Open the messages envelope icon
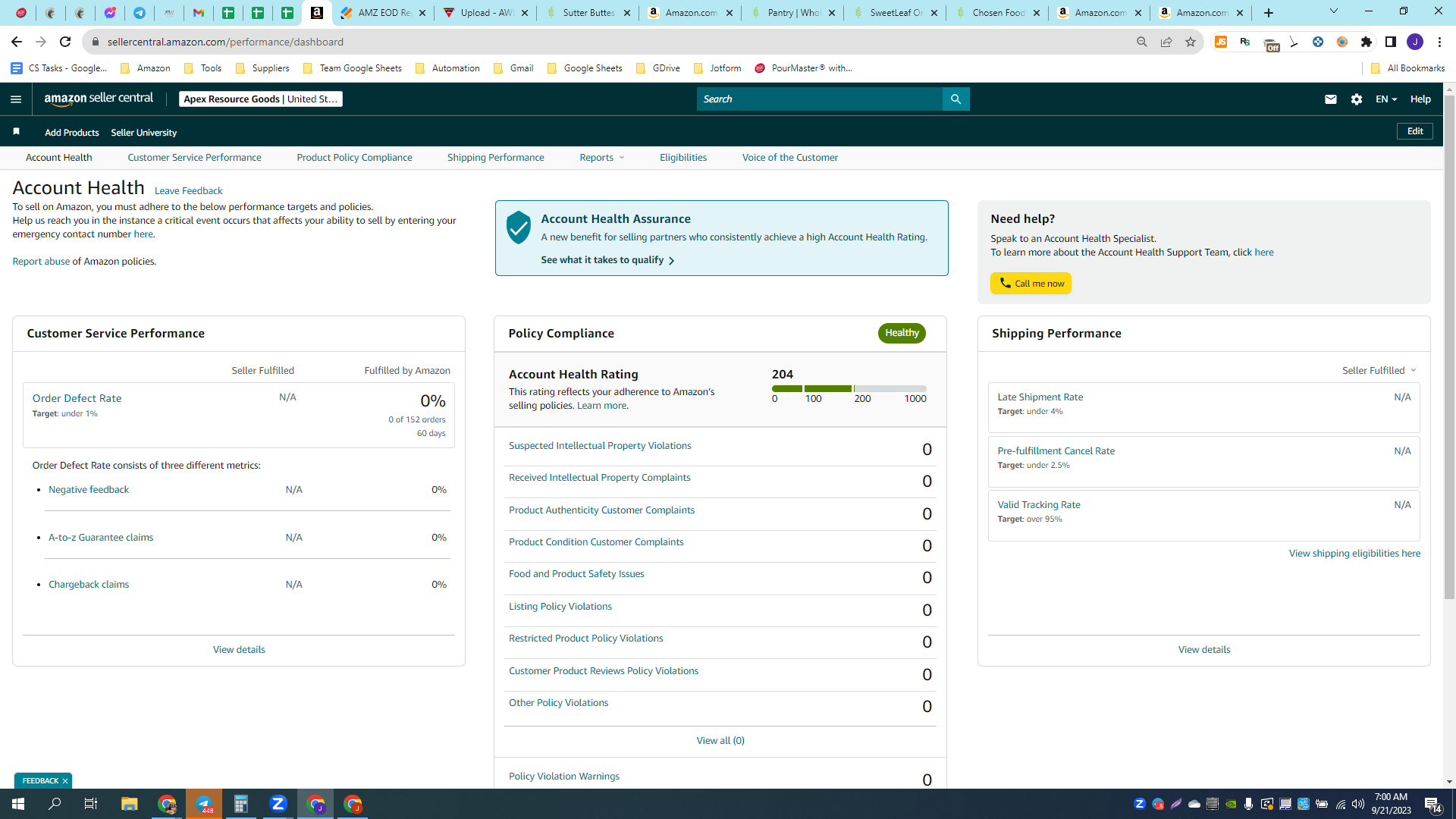This screenshot has width=1456, height=819. 1331,99
